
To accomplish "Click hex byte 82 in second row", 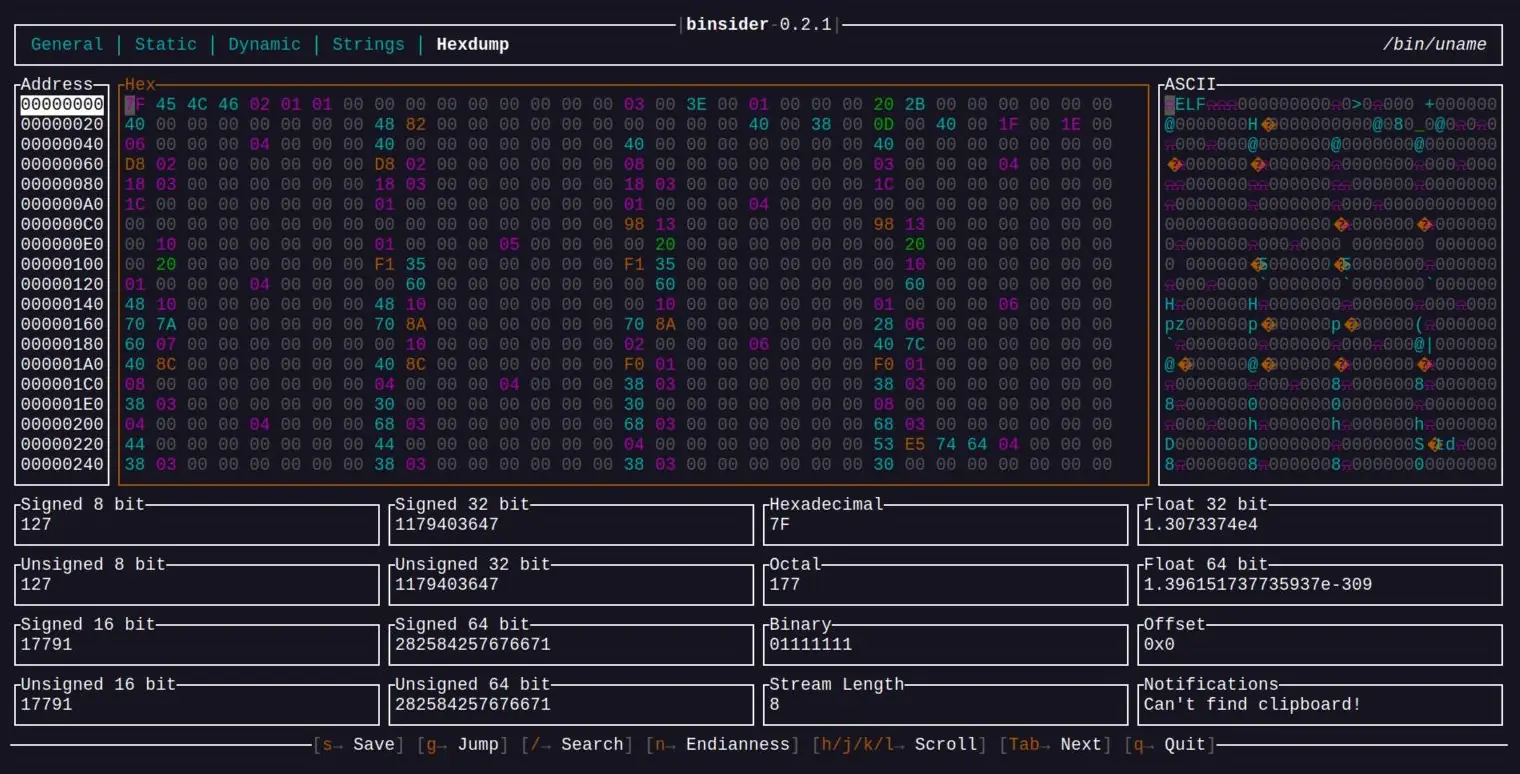I will coord(416,124).
